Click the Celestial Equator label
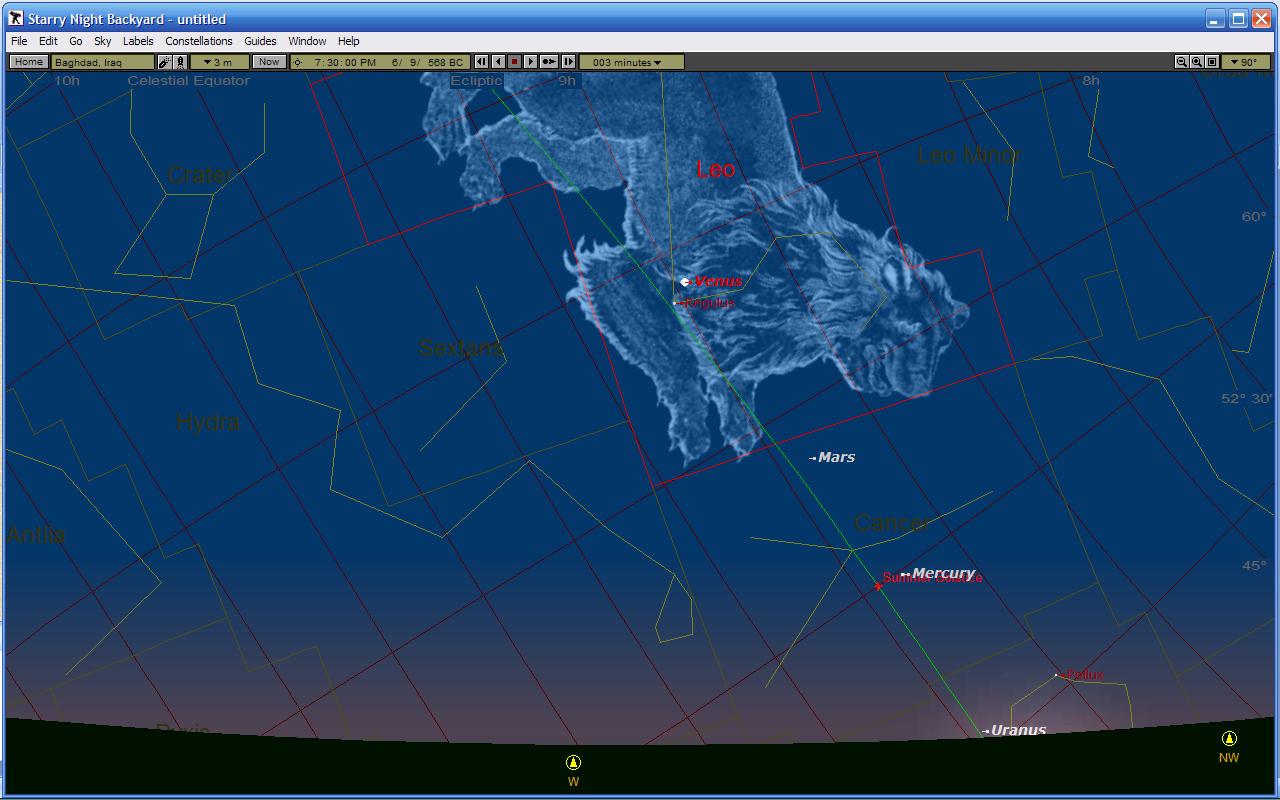Screen dimensions: 1280x800 pos(188,81)
